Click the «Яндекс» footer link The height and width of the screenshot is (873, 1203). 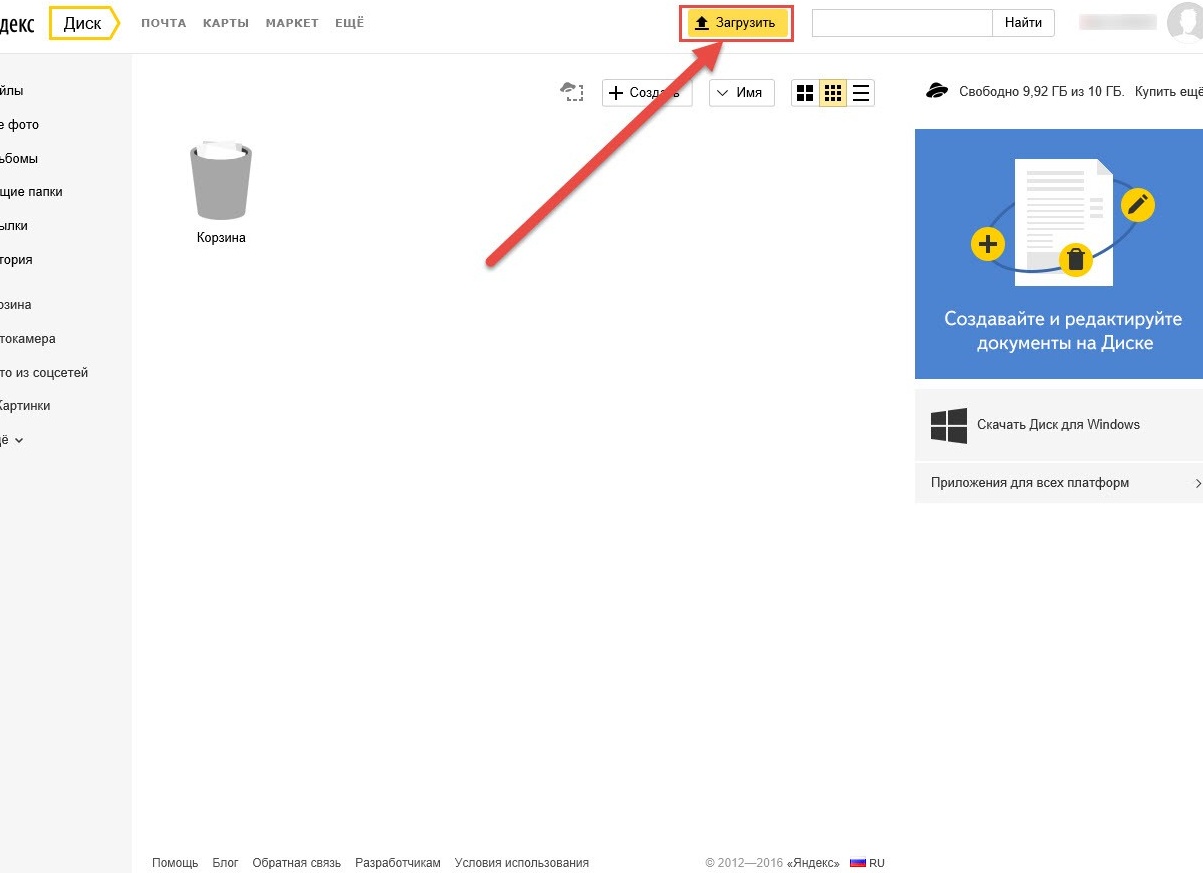coord(813,863)
